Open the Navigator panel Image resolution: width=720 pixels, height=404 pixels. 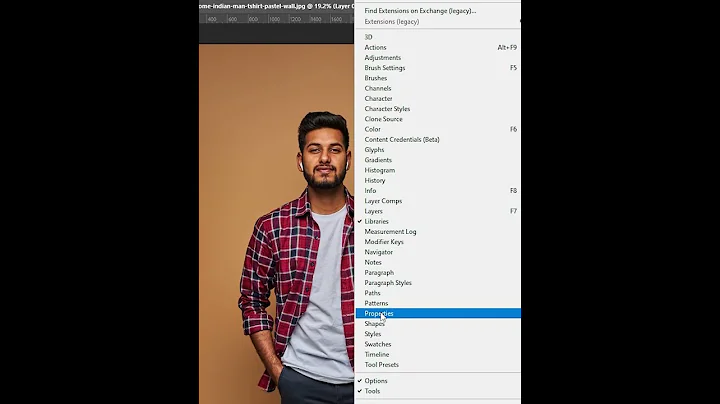click(x=438, y=252)
